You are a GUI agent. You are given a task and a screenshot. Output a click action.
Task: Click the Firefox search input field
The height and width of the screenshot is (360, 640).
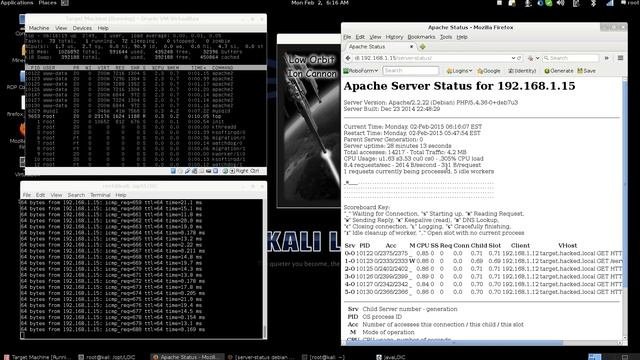tap(571, 58)
